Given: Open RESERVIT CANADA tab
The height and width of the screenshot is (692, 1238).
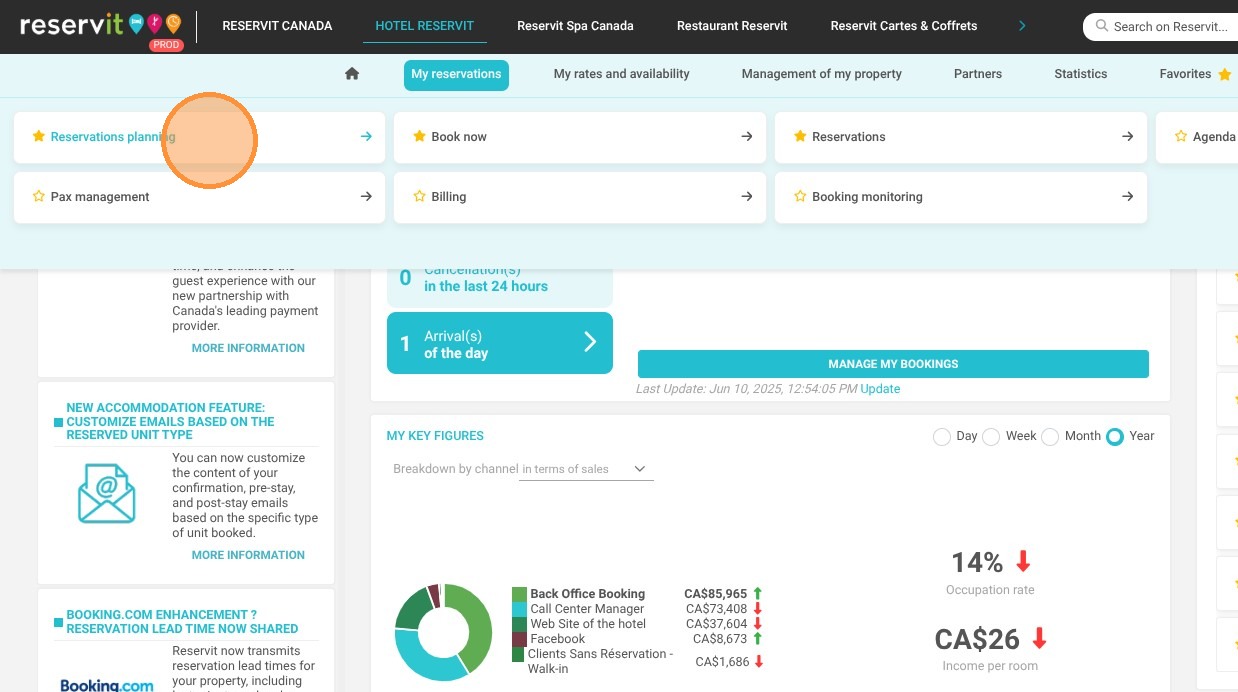Looking at the screenshot, I should coord(277,26).
